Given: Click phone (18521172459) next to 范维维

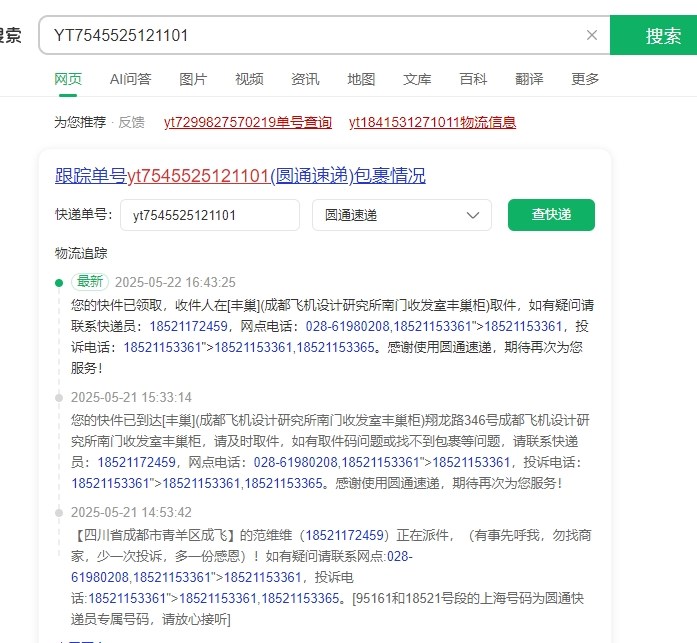Looking at the screenshot, I should click(344, 535).
